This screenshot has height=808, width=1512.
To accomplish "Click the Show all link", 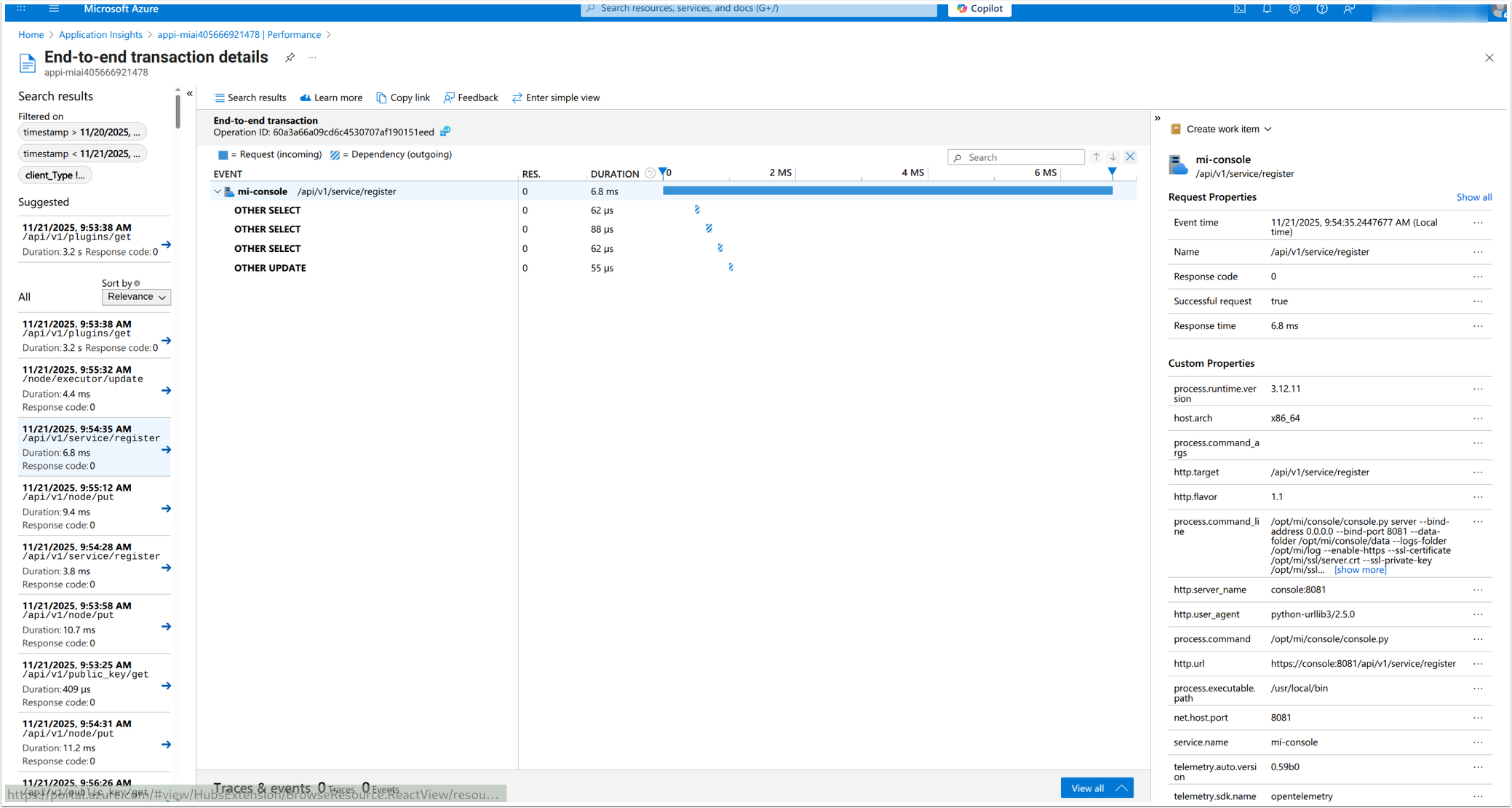I will (x=1473, y=197).
